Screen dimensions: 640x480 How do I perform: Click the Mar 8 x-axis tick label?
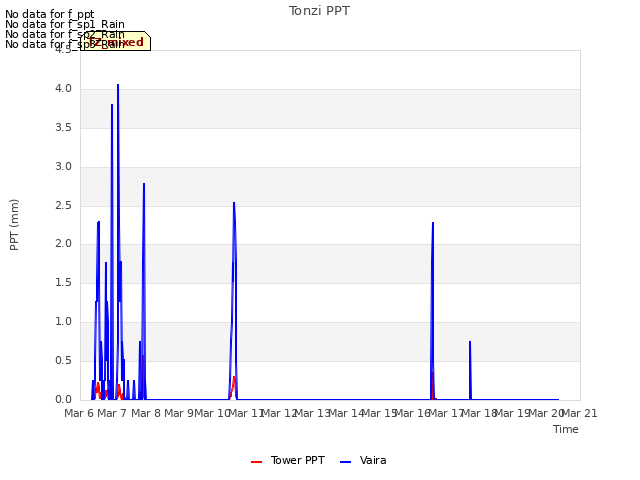click(x=146, y=413)
